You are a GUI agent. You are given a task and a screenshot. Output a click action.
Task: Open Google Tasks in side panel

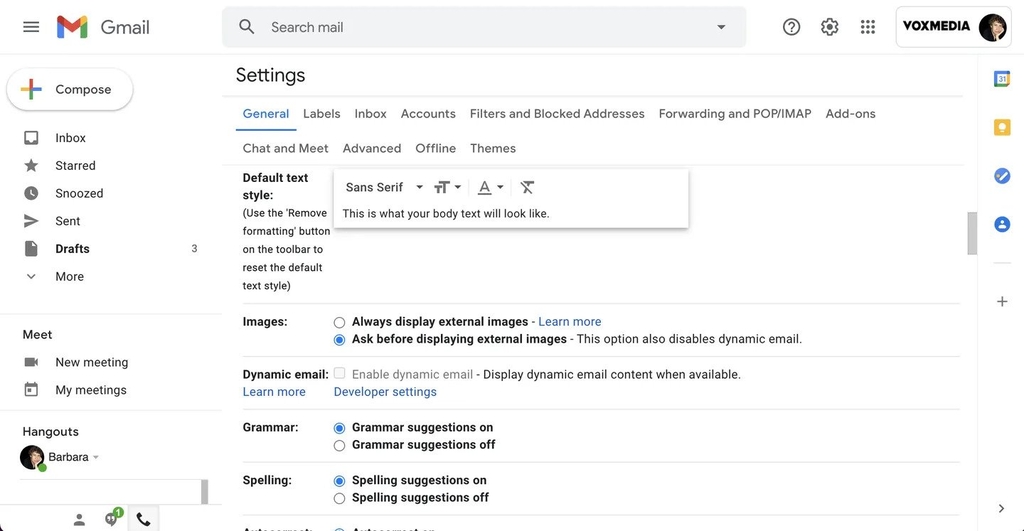(1002, 176)
